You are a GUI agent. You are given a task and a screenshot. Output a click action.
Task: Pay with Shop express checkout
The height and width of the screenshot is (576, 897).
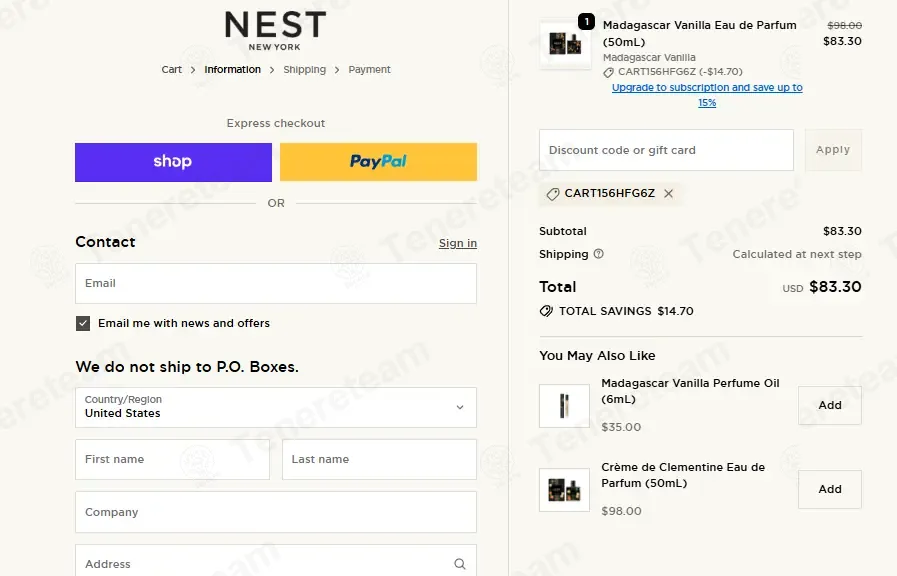pyautogui.click(x=173, y=162)
